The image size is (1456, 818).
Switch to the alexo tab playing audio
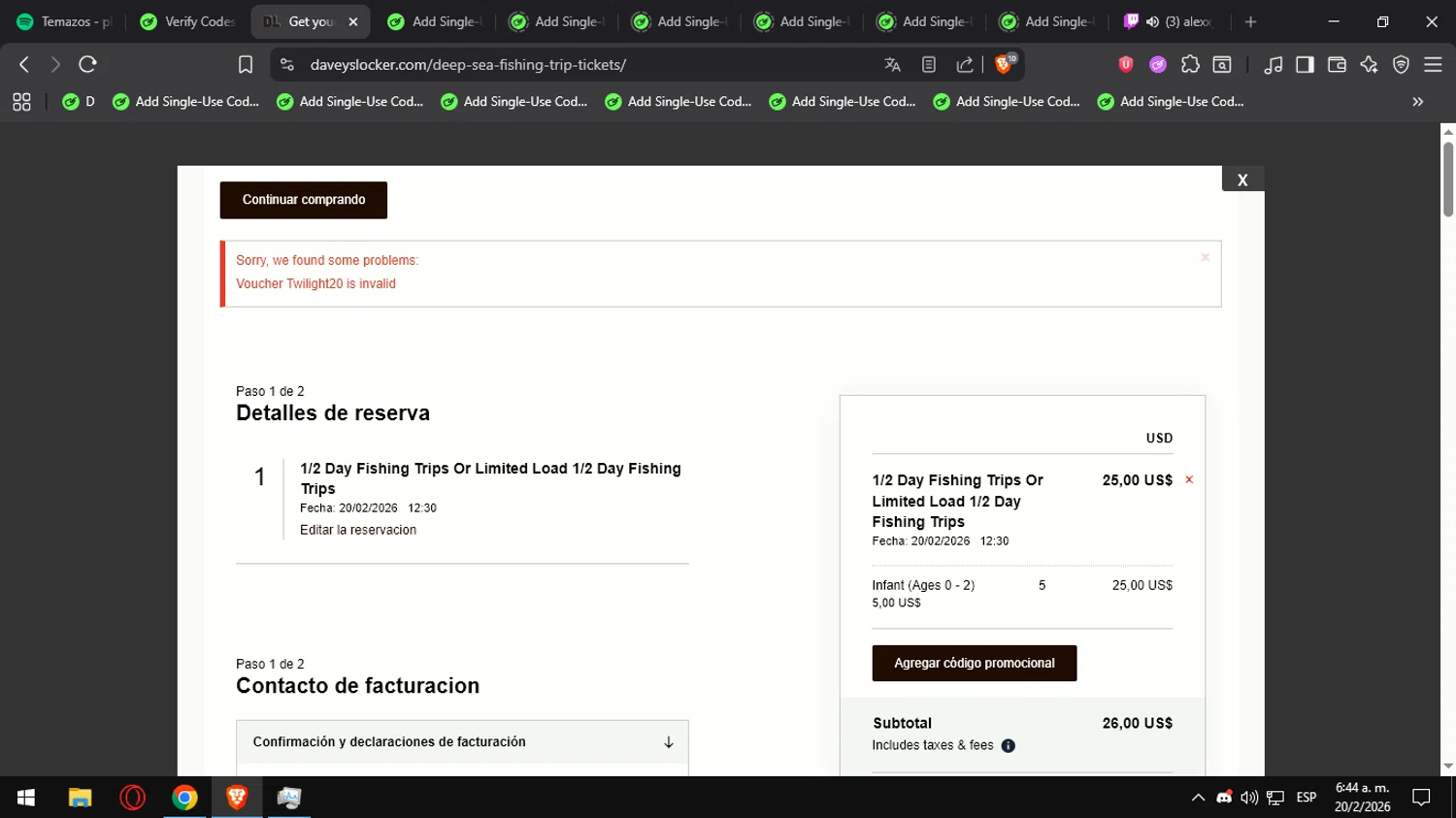(x=1170, y=21)
